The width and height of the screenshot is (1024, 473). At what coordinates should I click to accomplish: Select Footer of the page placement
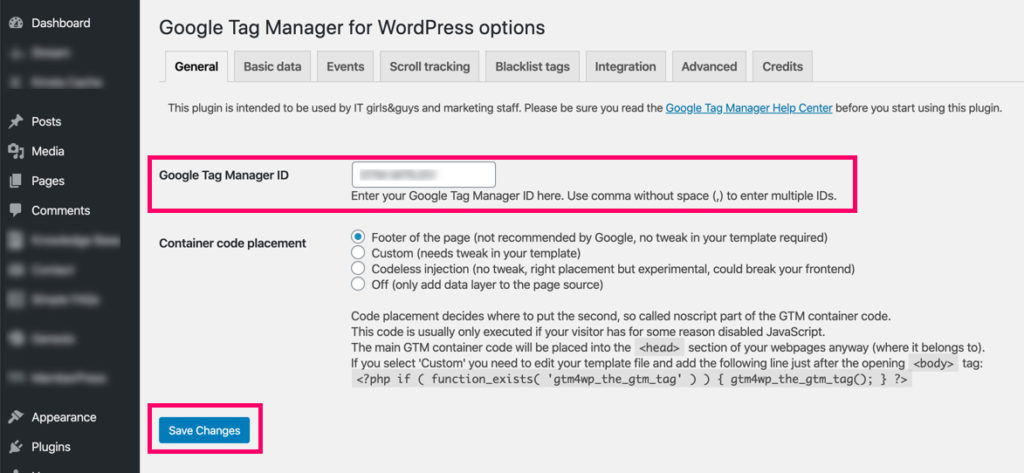(358, 236)
